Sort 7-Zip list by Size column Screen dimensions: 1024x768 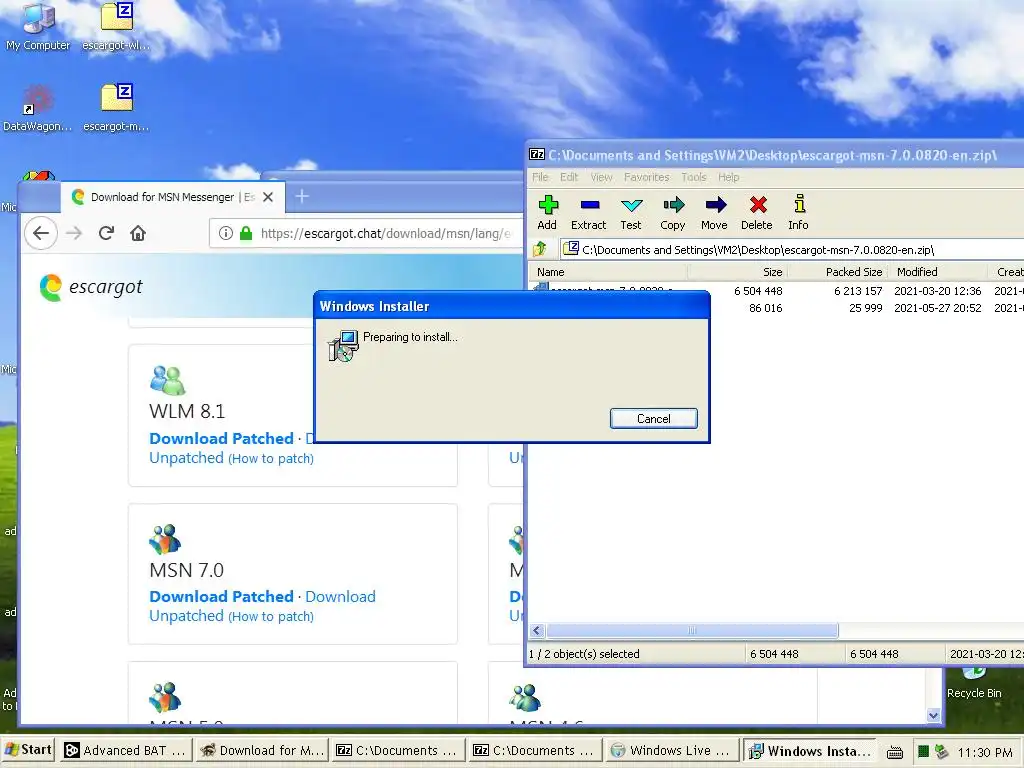point(737,272)
